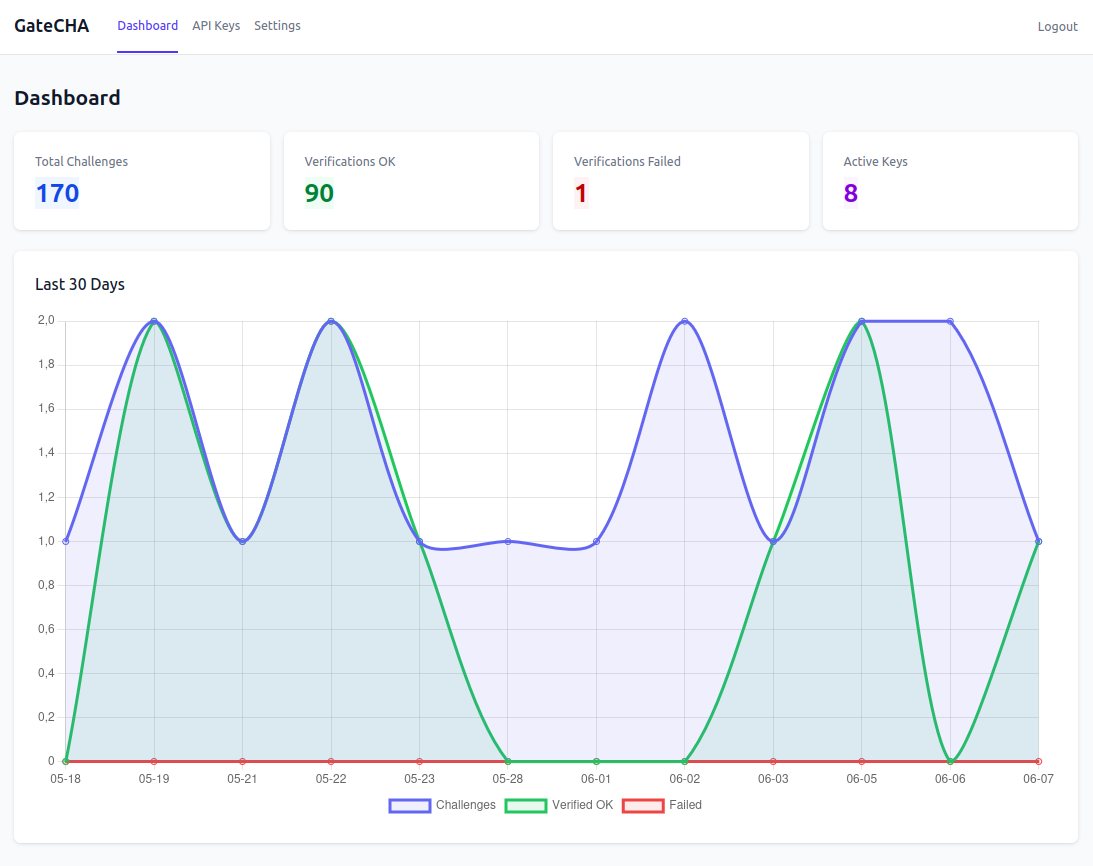
Task: Click the Challenges data point at 06-01
Action: 596,541
